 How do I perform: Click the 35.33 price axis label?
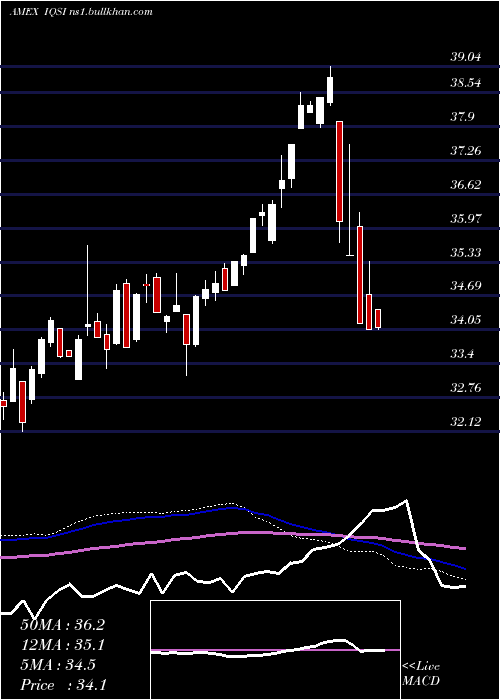coord(466,253)
